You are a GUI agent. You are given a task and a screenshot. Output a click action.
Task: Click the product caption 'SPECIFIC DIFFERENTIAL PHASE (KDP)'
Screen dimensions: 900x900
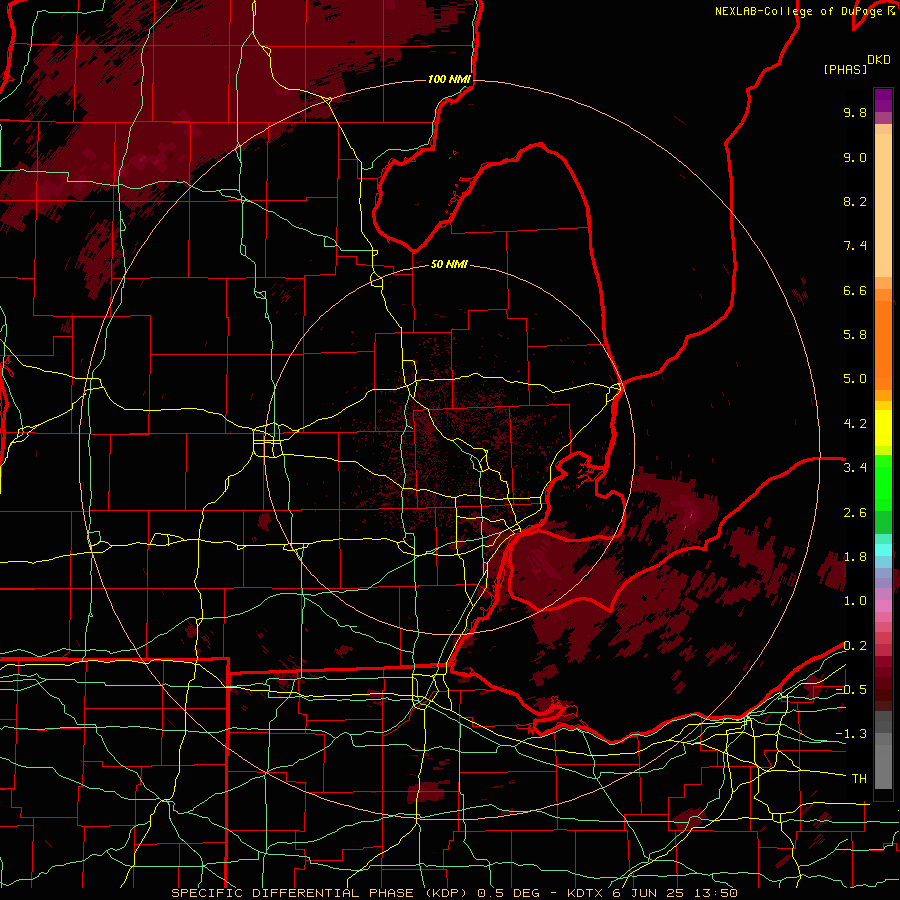(x=319, y=893)
